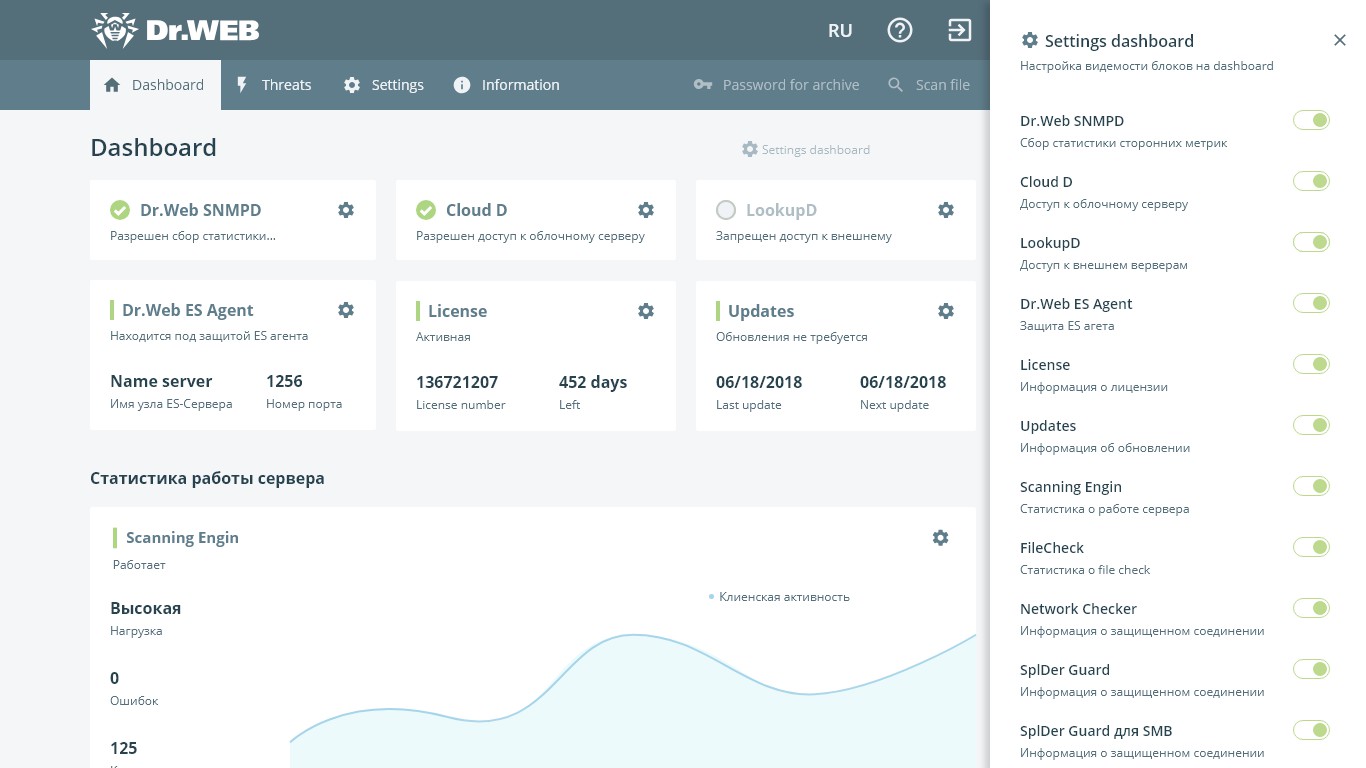Switch language with RU button

point(840,30)
